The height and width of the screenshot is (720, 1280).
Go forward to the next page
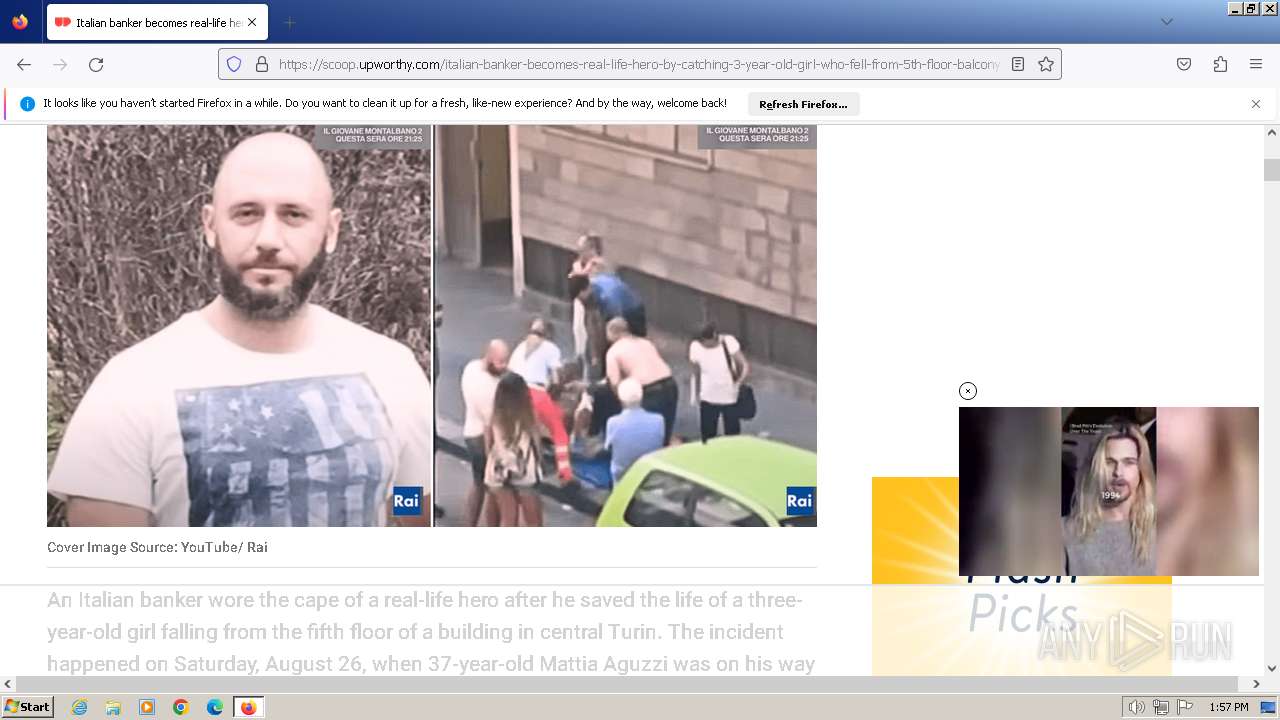(60, 64)
